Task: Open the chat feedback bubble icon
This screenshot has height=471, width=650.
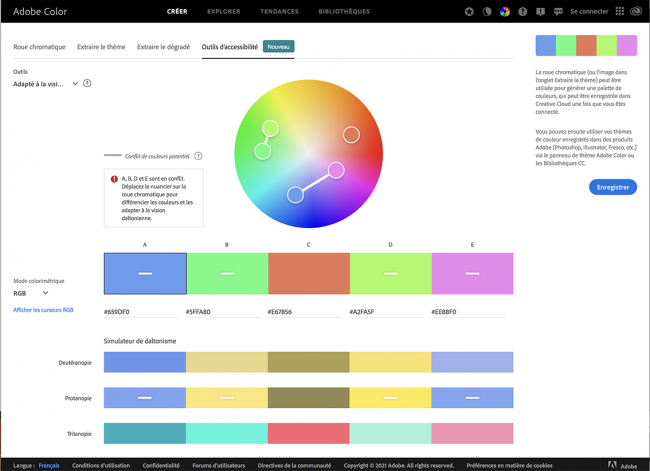Action: (558, 12)
